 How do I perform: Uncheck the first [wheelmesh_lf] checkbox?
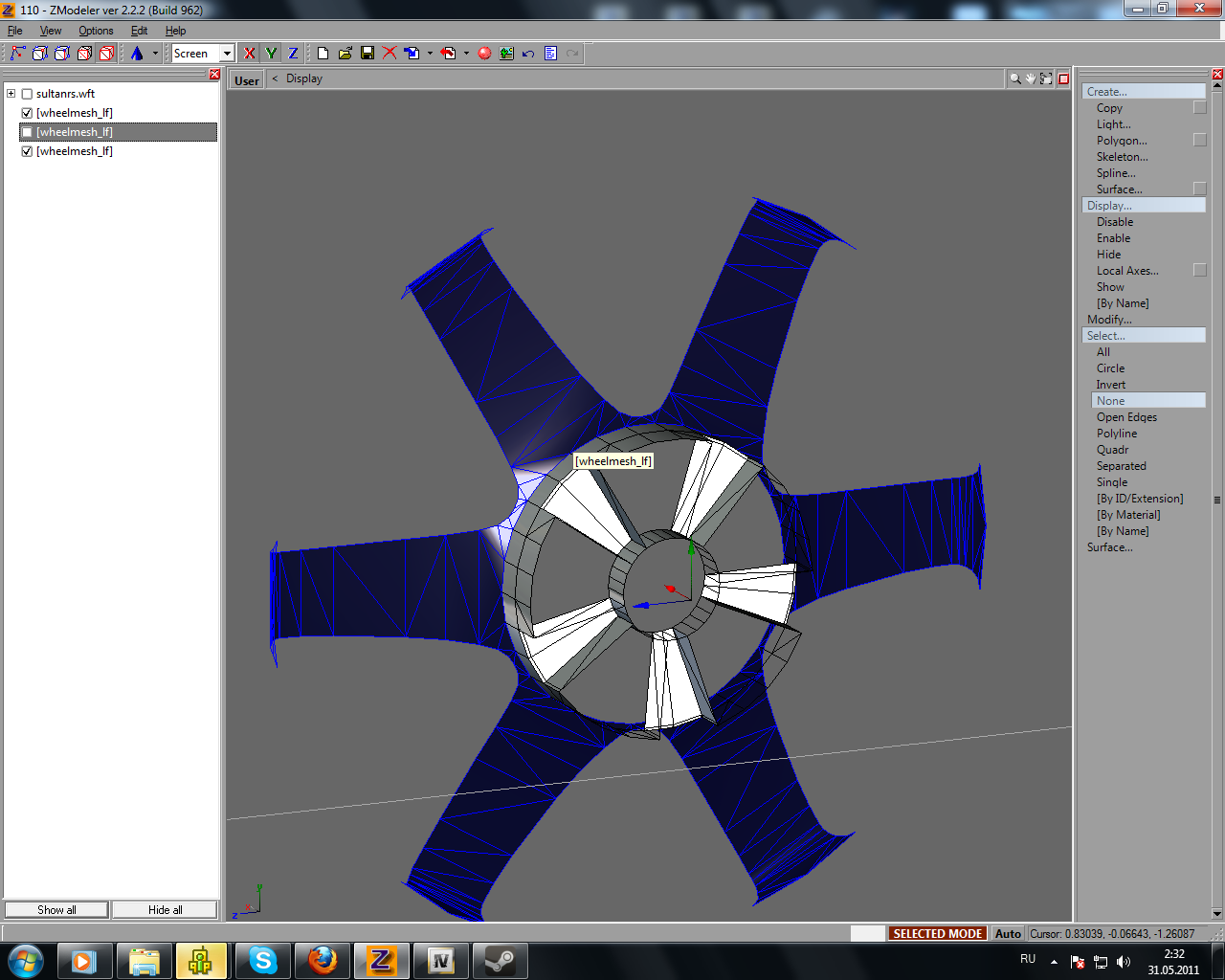(x=27, y=113)
